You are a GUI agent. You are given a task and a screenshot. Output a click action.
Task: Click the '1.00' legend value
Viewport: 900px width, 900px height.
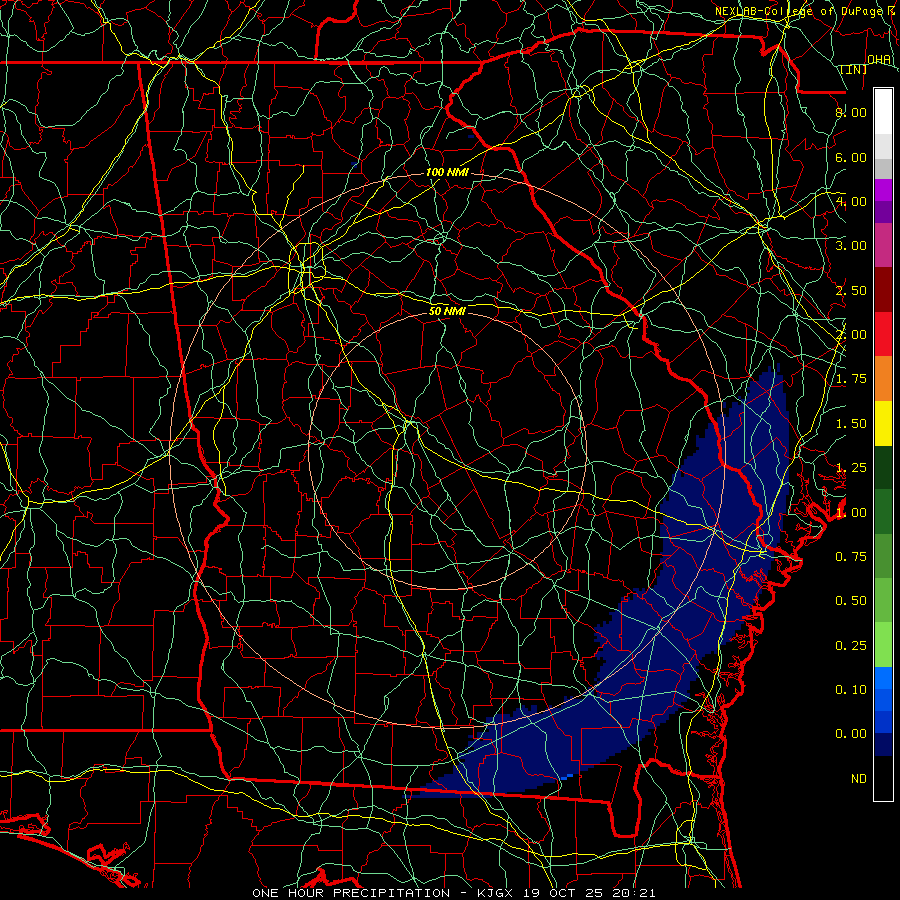coord(851,513)
